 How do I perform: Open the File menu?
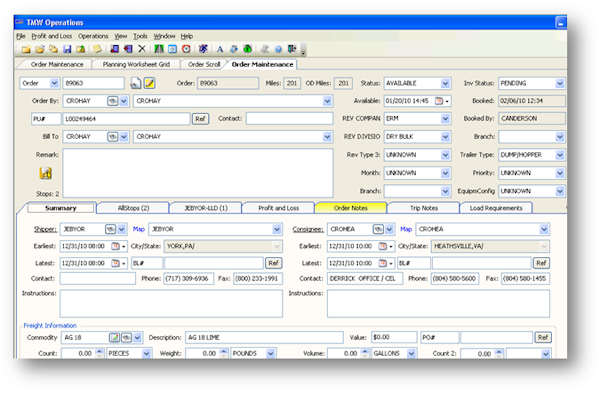pos(21,36)
